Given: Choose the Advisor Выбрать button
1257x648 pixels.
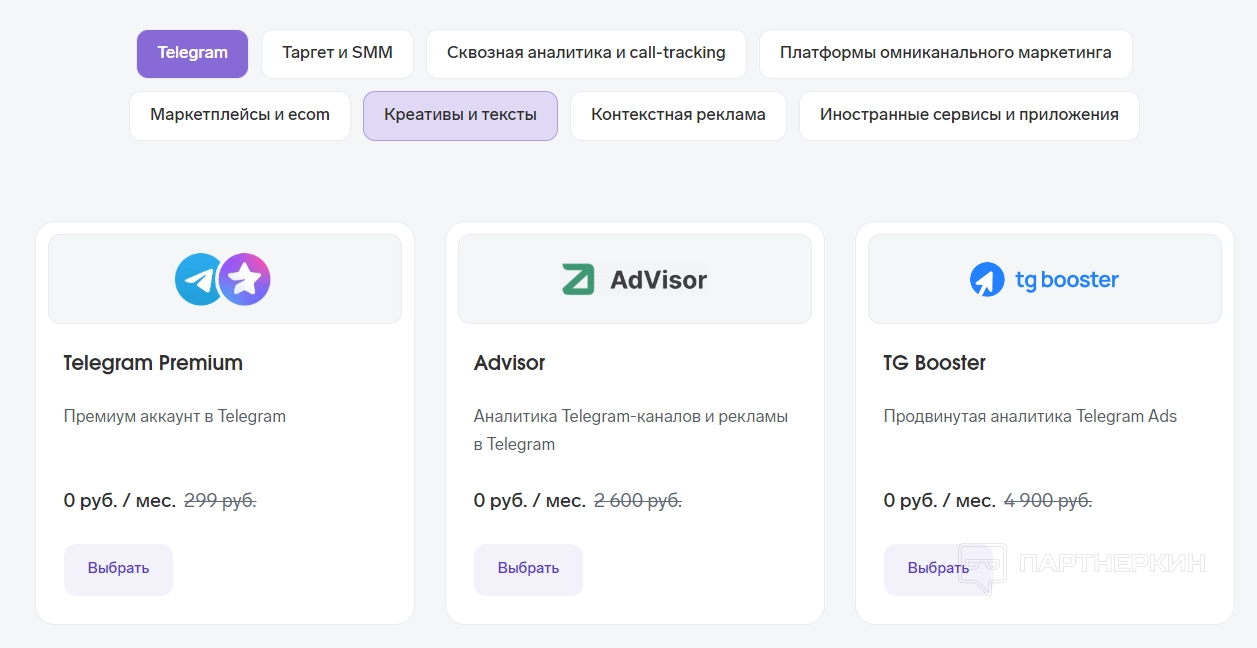Looking at the screenshot, I should point(528,569).
